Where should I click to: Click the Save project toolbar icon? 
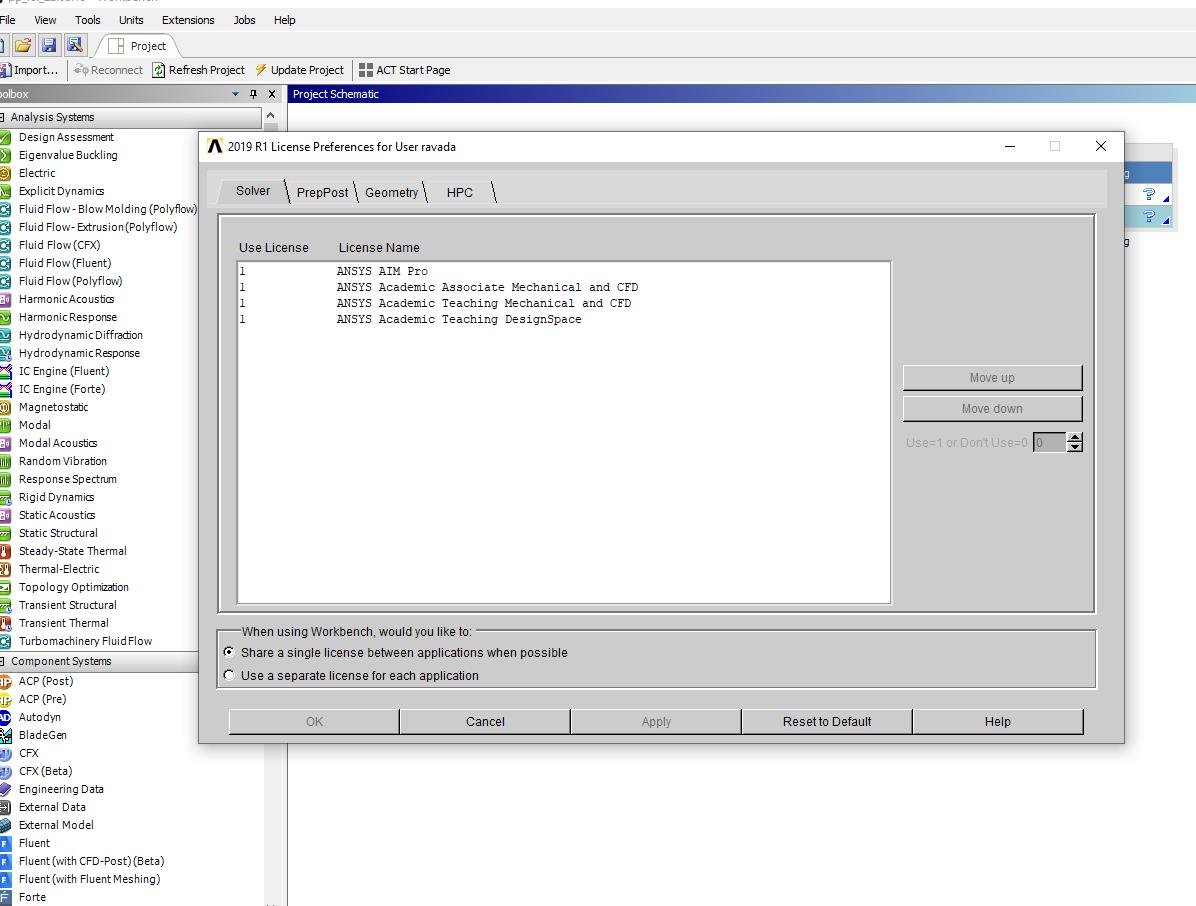tap(49, 46)
